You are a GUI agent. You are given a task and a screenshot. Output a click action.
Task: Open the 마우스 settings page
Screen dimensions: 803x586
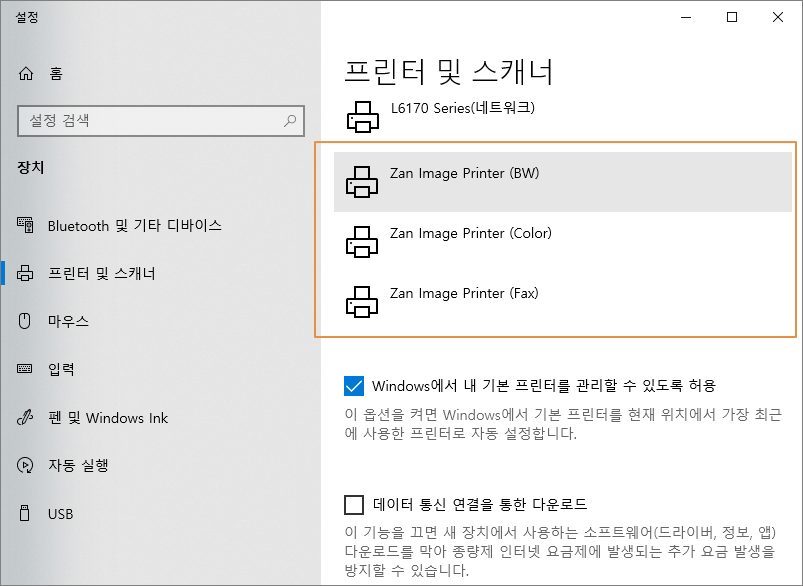[69, 321]
